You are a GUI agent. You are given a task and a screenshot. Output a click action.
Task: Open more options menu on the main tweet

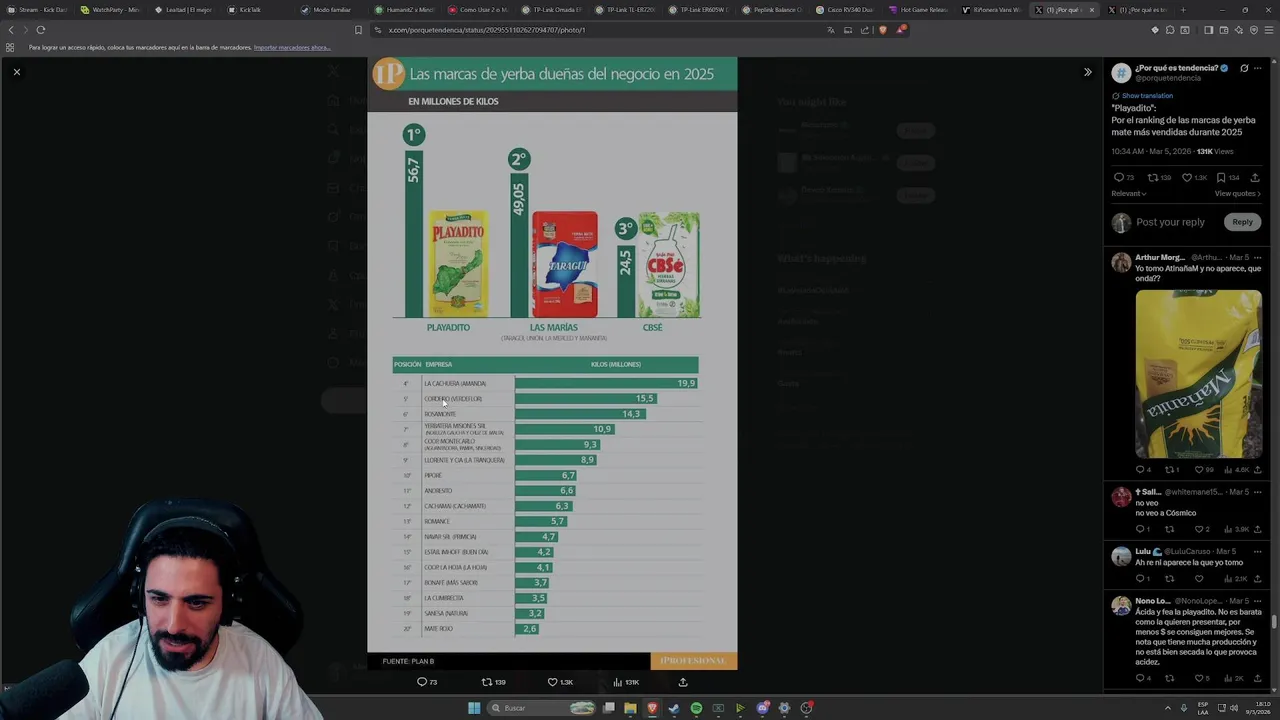point(1258,68)
